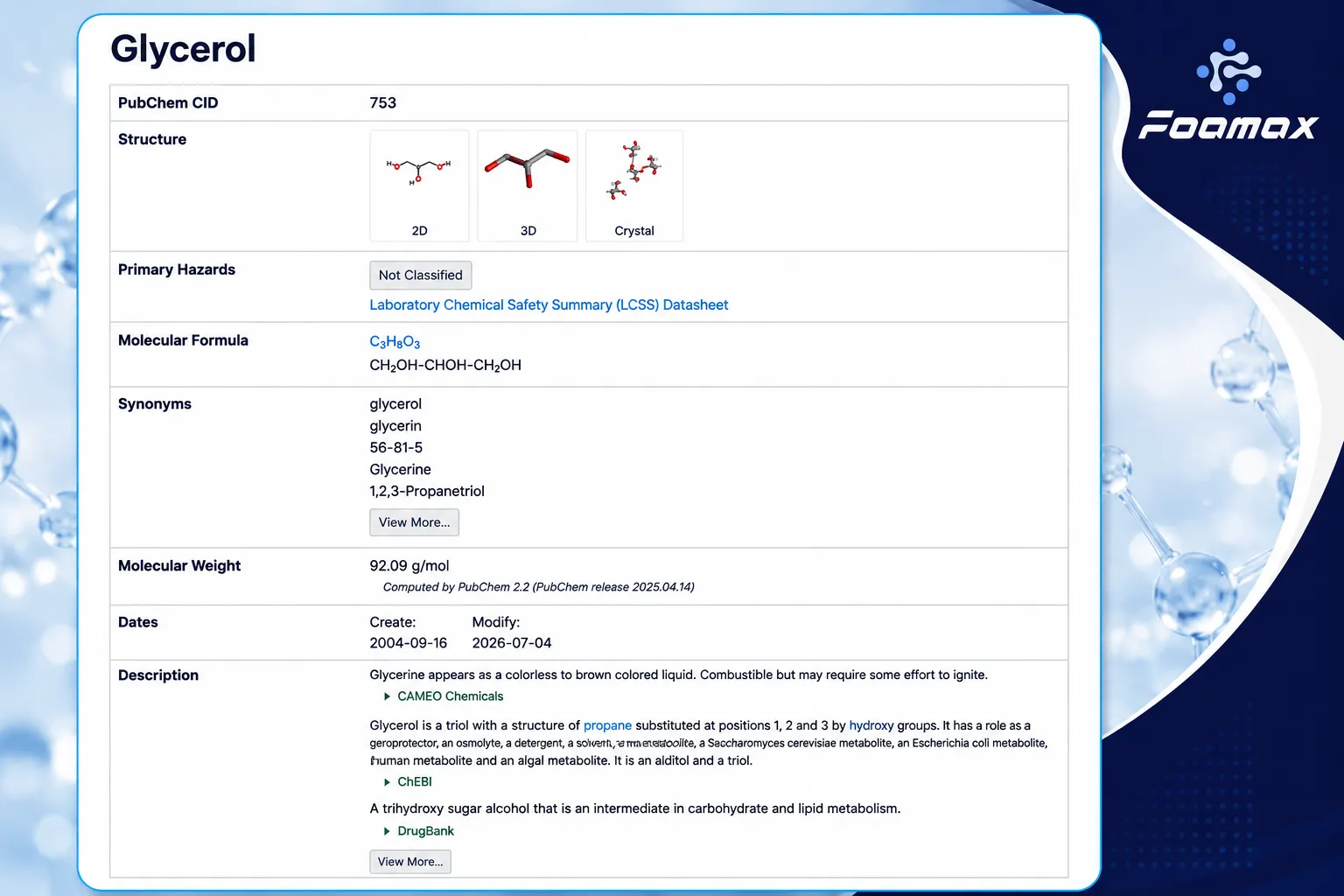This screenshot has width=1344, height=896.
Task: Select the synonym 56-81-5
Action: pos(395,447)
